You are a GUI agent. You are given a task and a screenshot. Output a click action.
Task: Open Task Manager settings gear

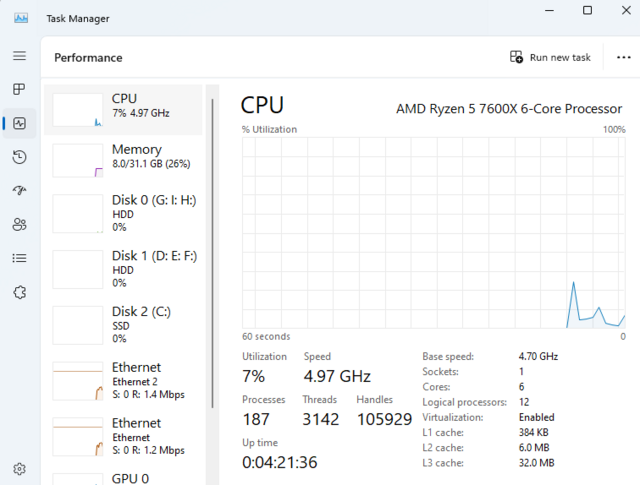pyautogui.click(x=19, y=468)
